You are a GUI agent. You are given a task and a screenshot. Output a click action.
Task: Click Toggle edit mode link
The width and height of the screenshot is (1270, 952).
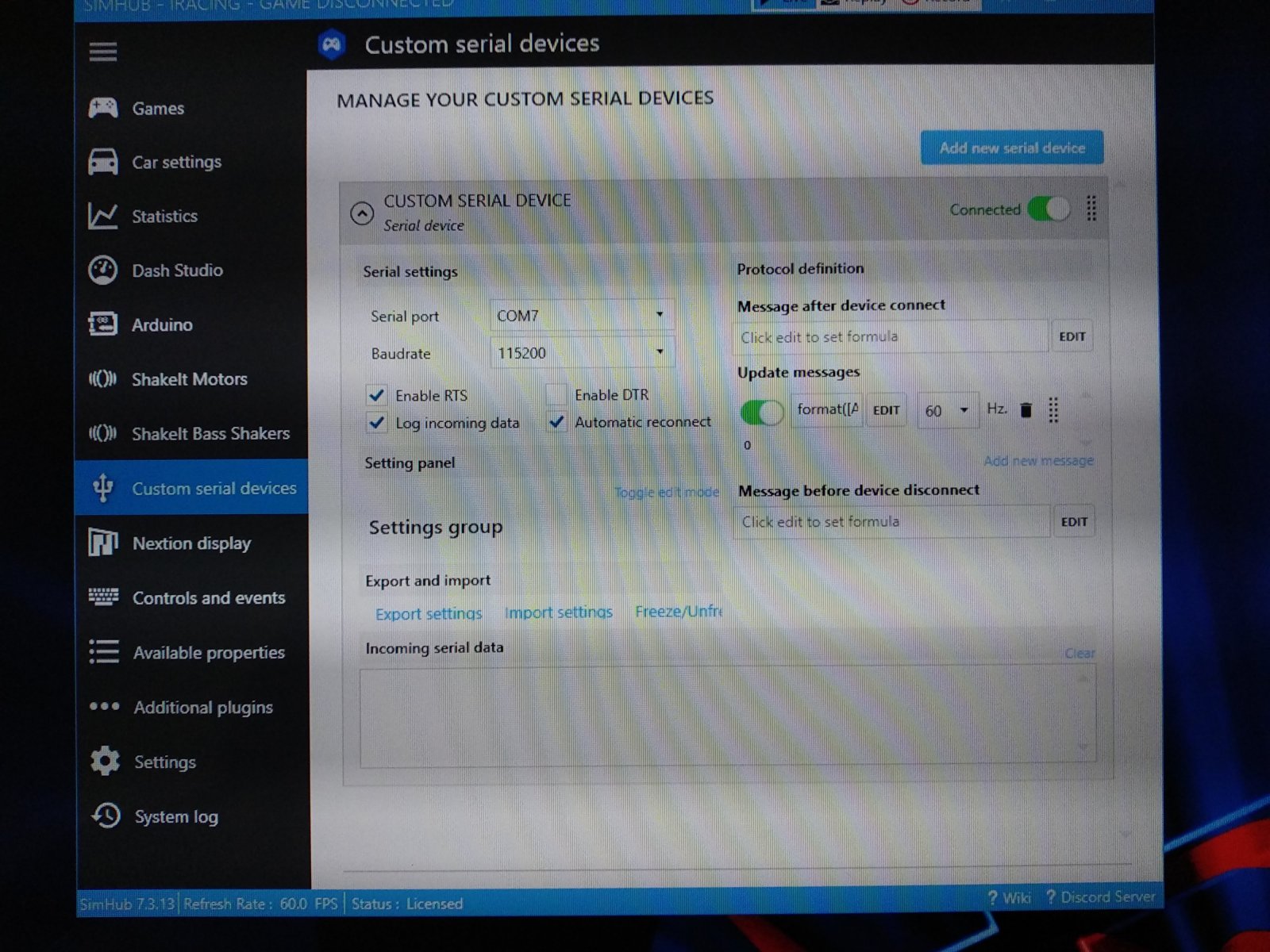click(666, 492)
